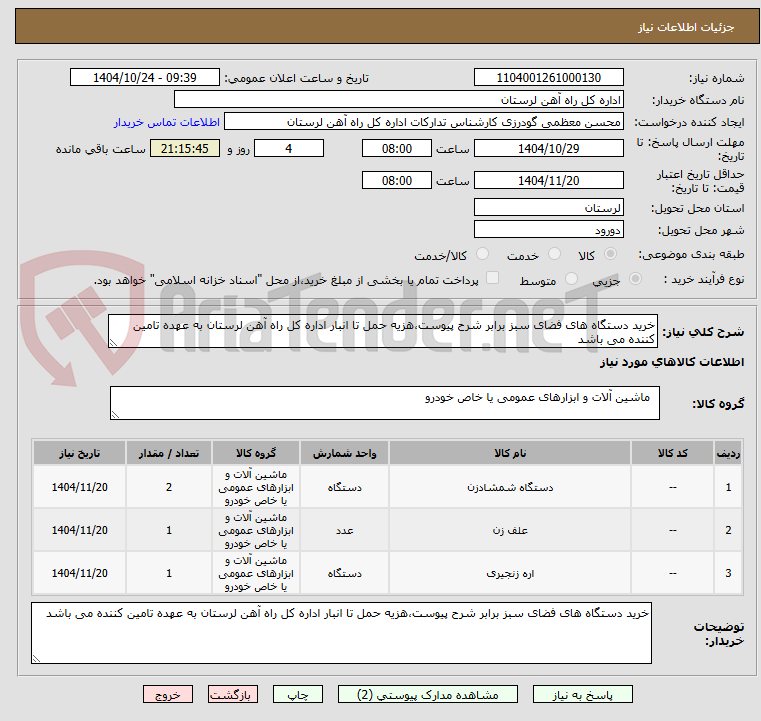Click the response deadline date 1404/10/29

tap(548, 148)
